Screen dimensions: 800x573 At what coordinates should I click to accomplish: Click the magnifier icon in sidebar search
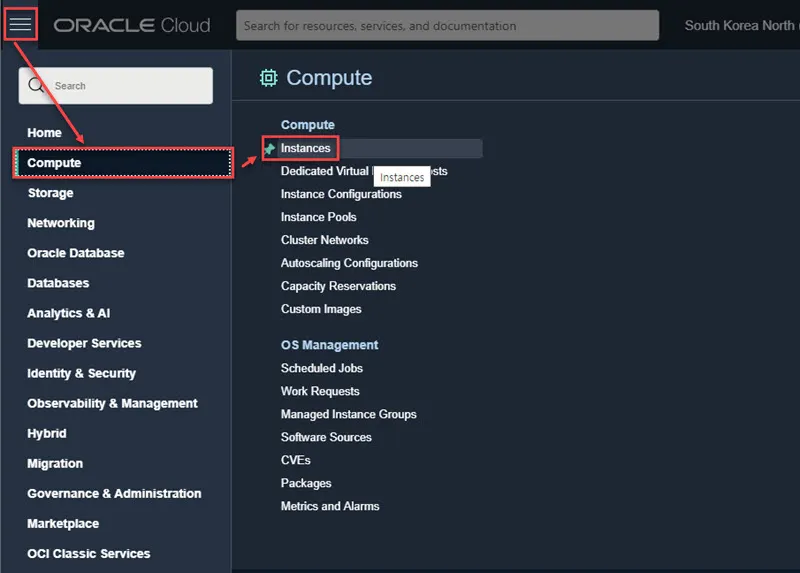coord(36,85)
